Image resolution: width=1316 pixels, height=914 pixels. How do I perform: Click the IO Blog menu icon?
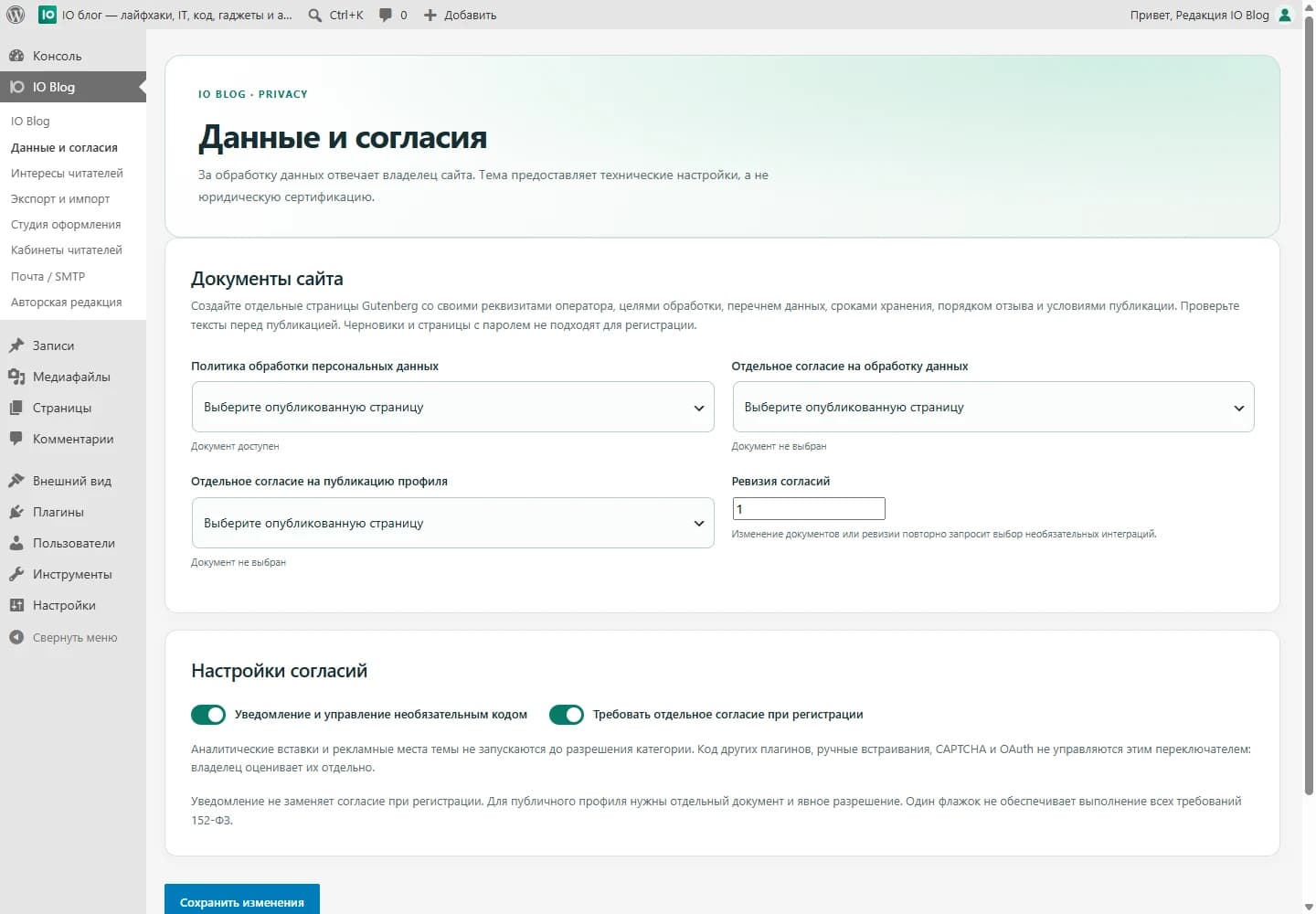[16, 87]
